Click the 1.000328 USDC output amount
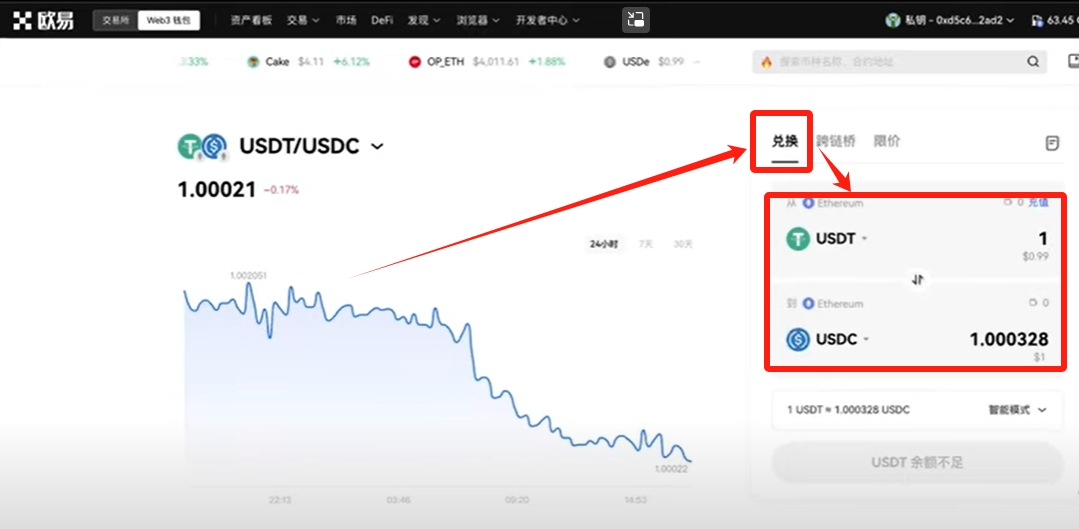Image resolution: width=1079 pixels, height=529 pixels. tap(1009, 339)
